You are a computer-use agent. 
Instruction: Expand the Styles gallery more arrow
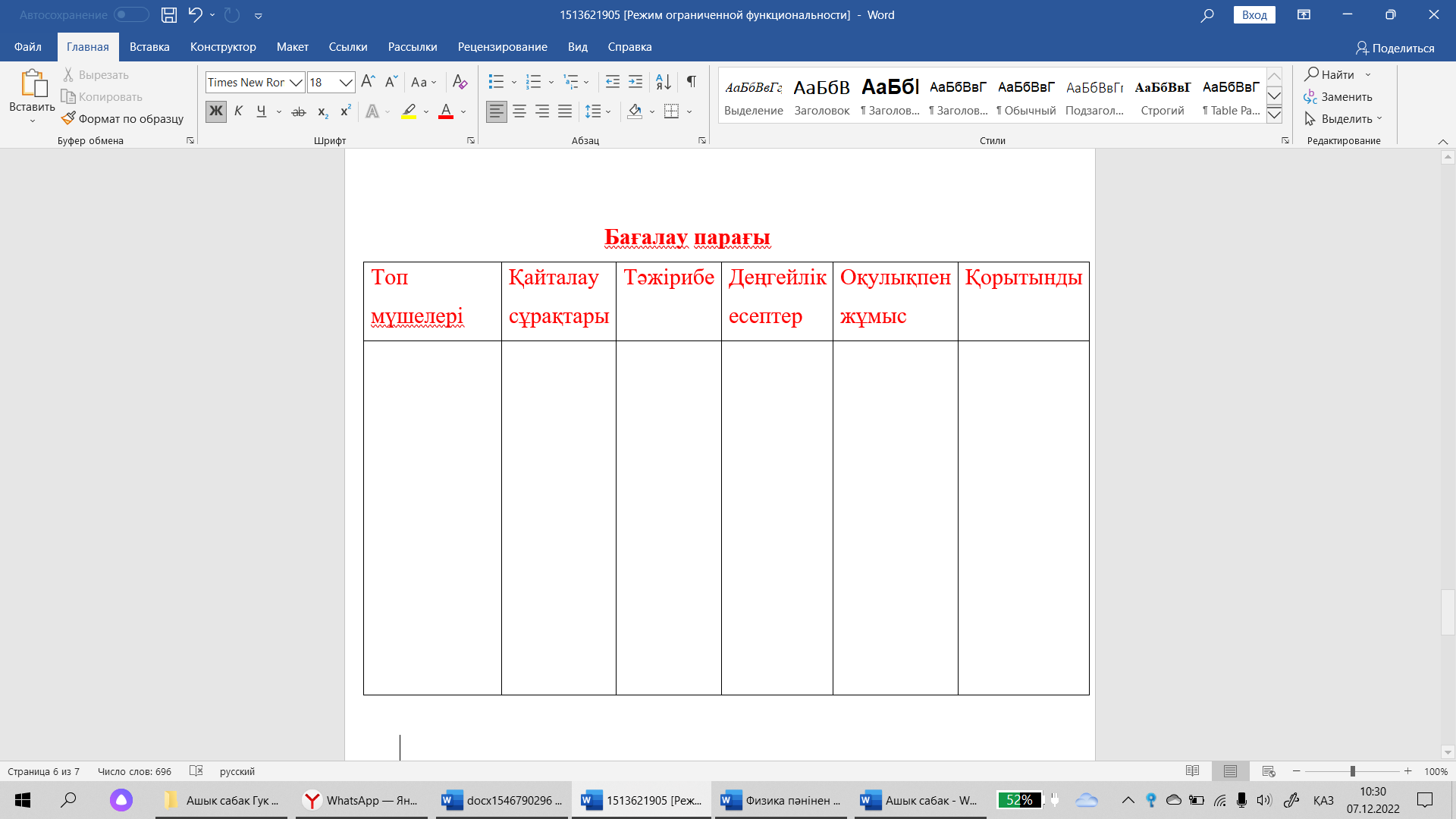click(1274, 115)
